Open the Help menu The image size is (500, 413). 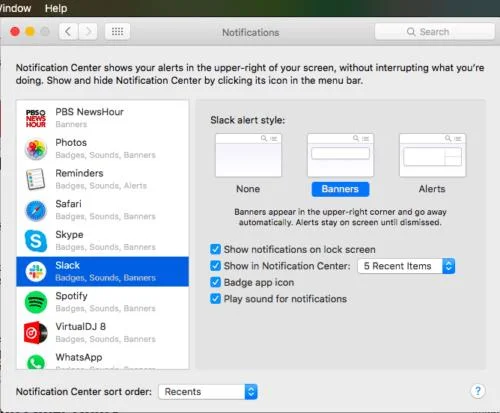pos(56,8)
